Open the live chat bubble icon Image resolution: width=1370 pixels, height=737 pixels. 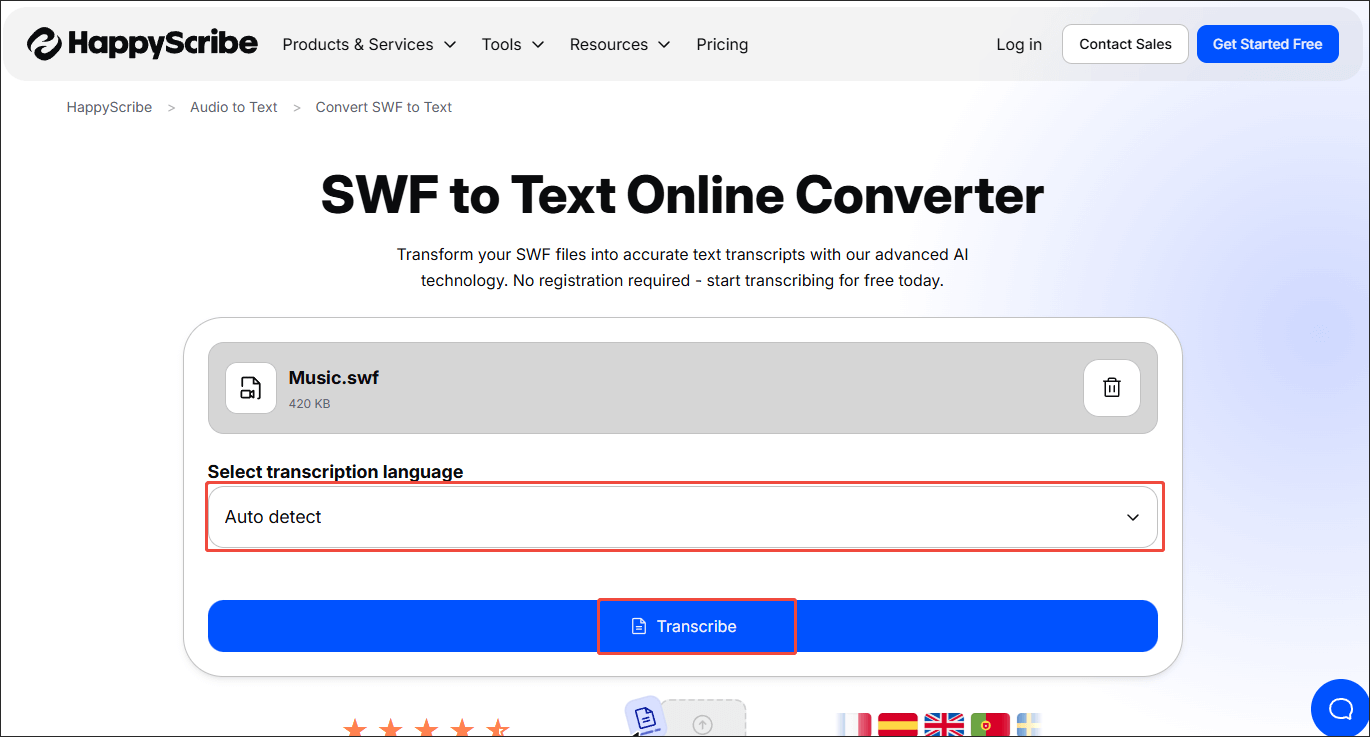pyautogui.click(x=1340, y=708)
